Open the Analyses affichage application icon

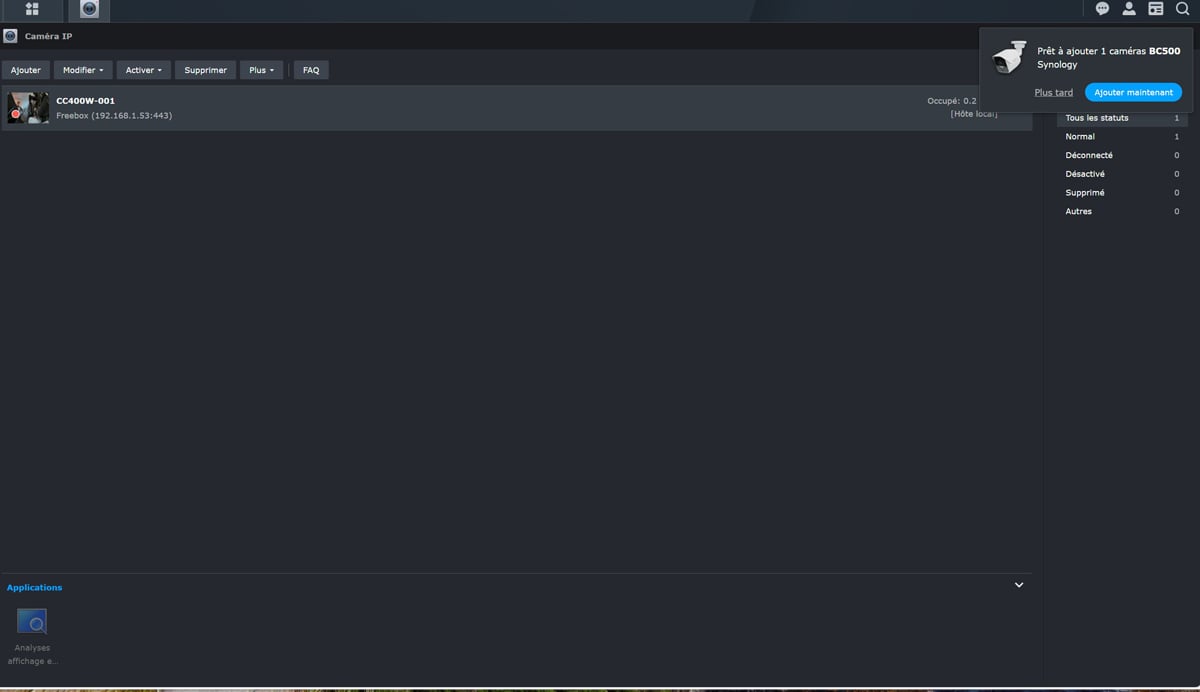tap(32, 623)
